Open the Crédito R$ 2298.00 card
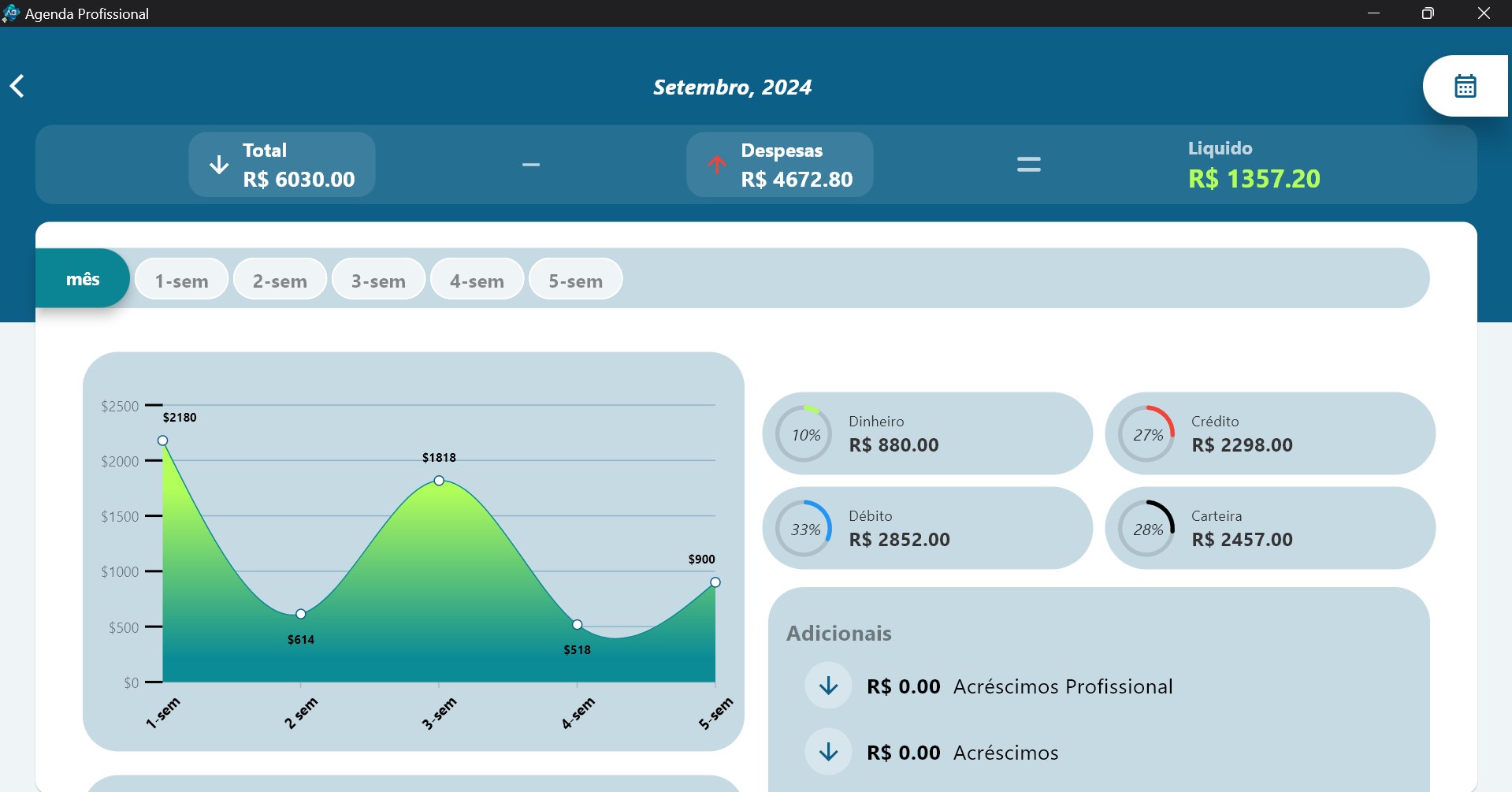This screenshot has height=792, width=1512. (1270, 433)
